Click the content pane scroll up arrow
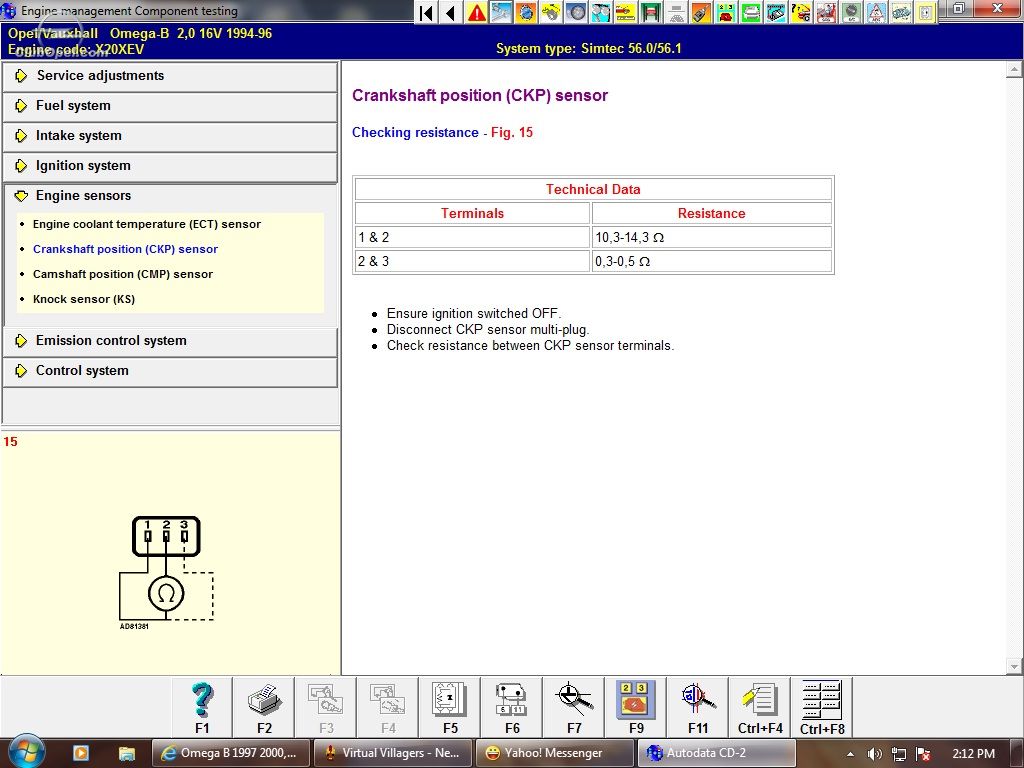The width and height of the screenshot is (1024, 768). [x=1014, y=69]
